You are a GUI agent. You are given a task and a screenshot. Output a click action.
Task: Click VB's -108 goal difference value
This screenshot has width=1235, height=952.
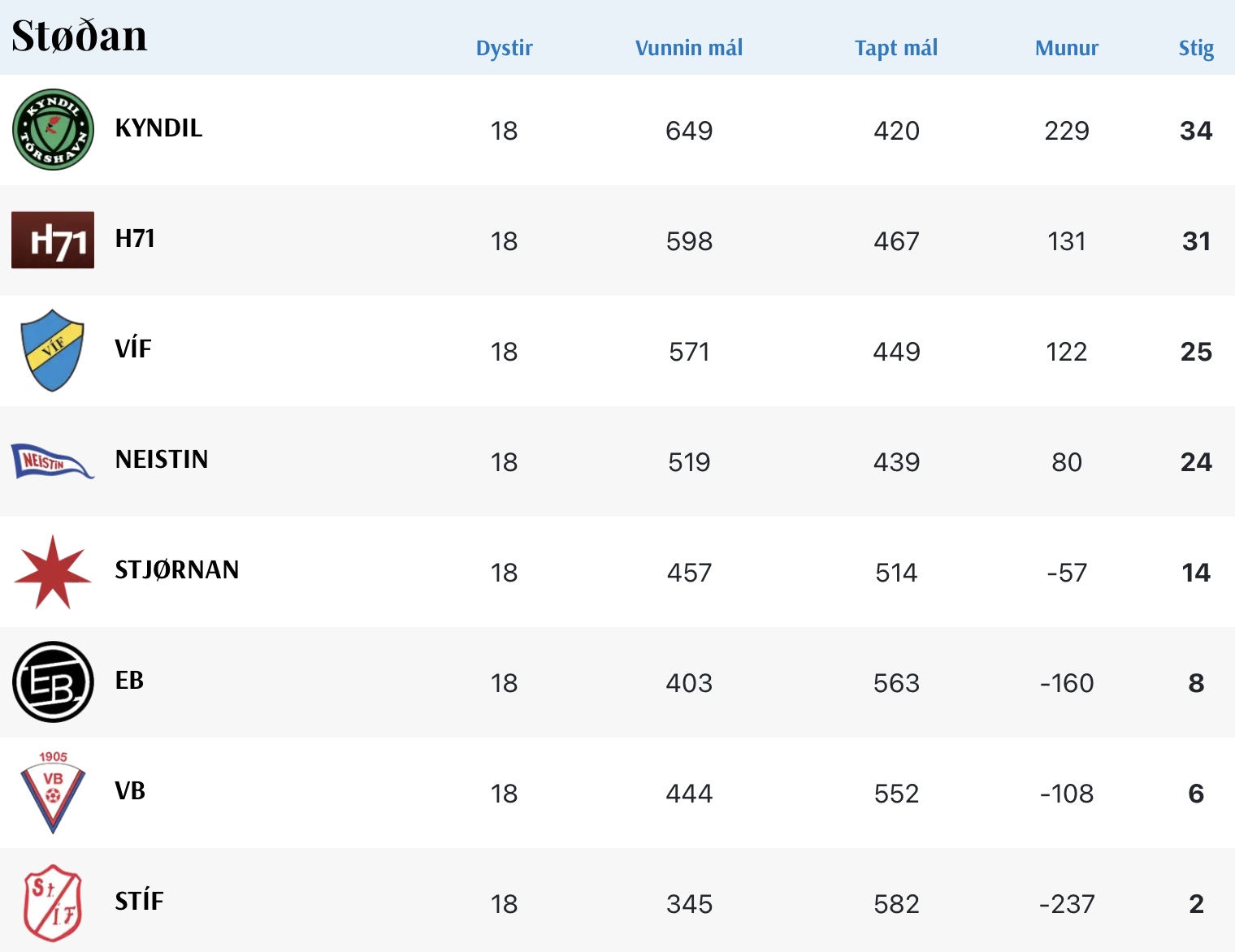(1066, 794)
